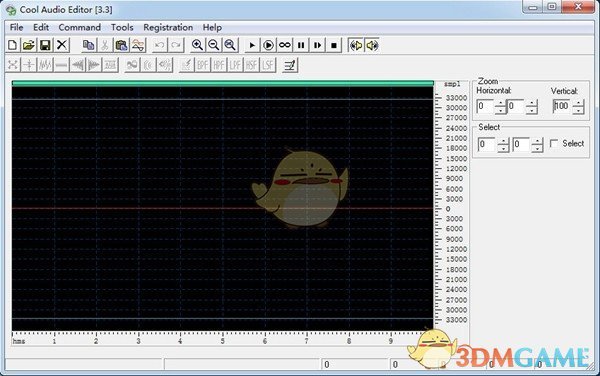Zoom in with the plus magnifier

point(197,45)
